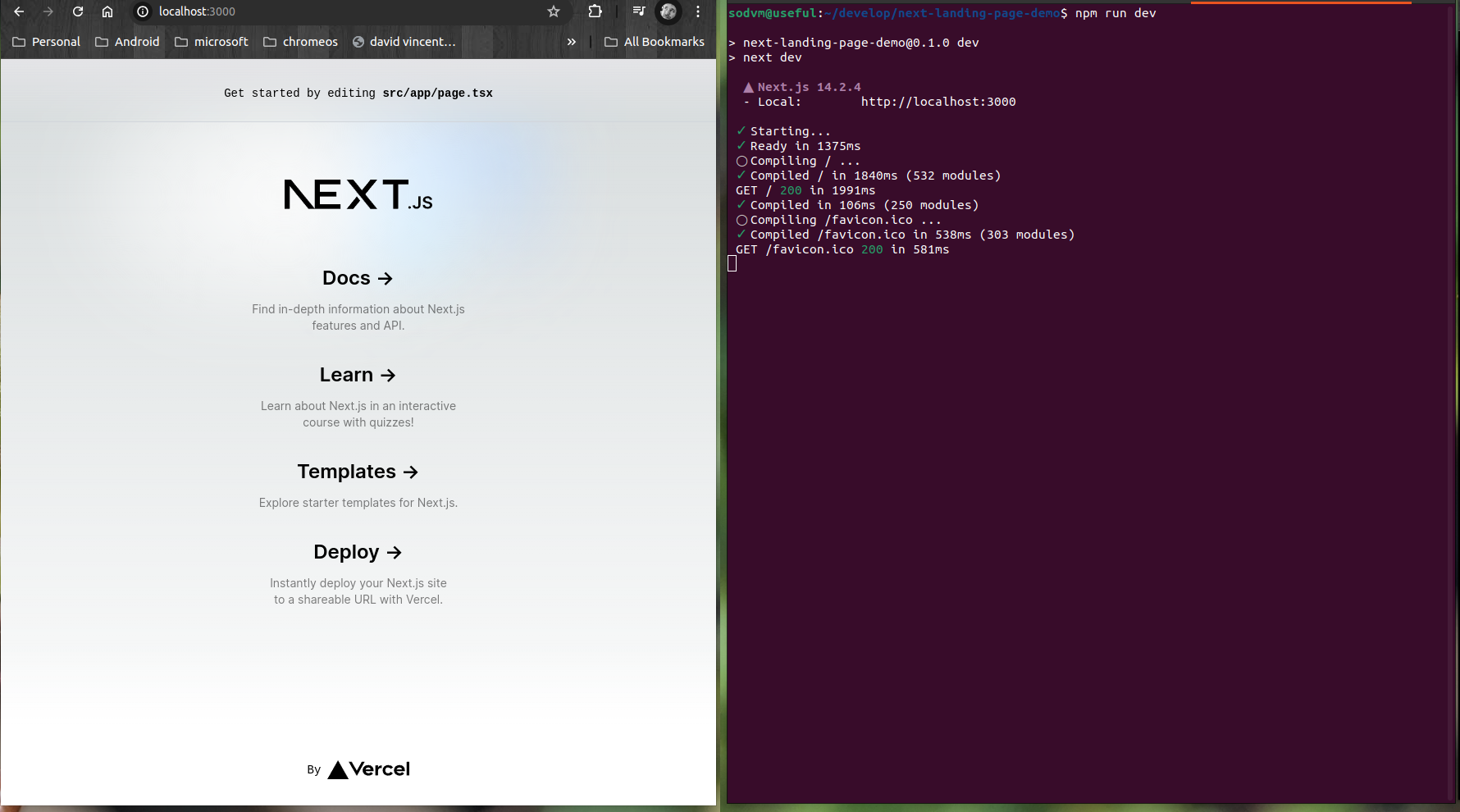Open Chrome's media controls icon
This screenshot has height=812, width=1460.
(638, 12)
